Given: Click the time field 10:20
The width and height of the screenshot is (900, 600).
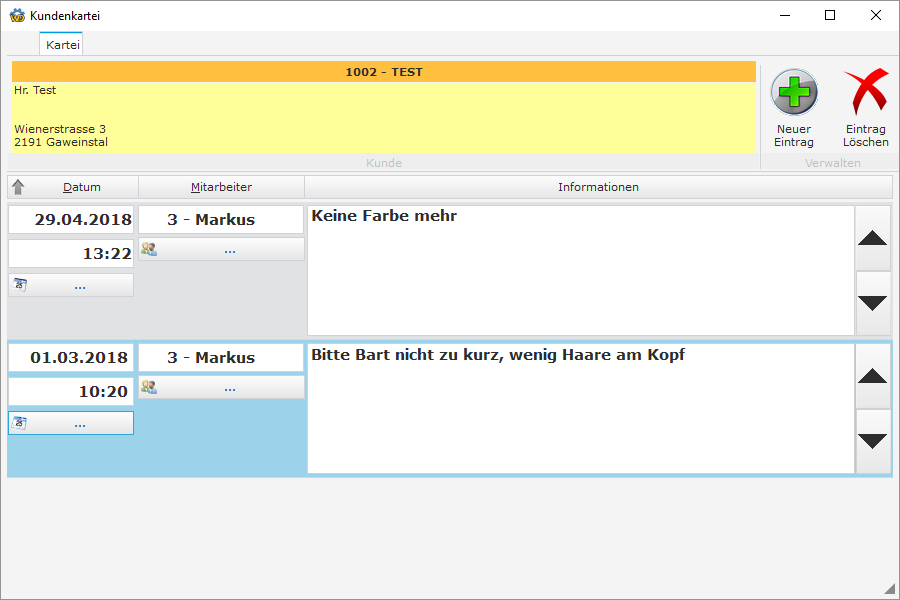Looking at the screenshot, I should [x=71, y=391].
